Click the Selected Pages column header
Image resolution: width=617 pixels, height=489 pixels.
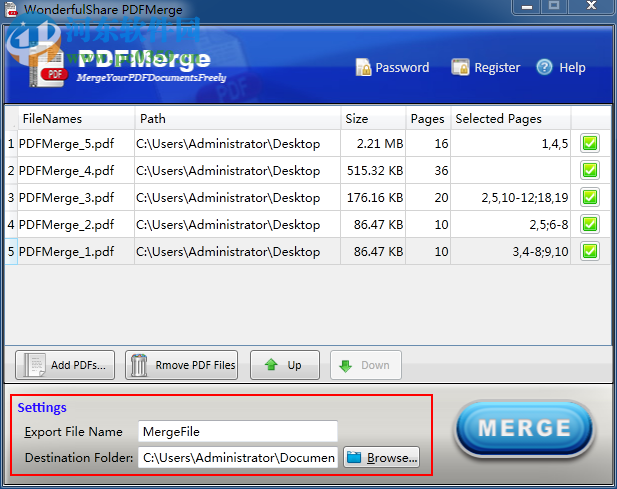point(510,118)
